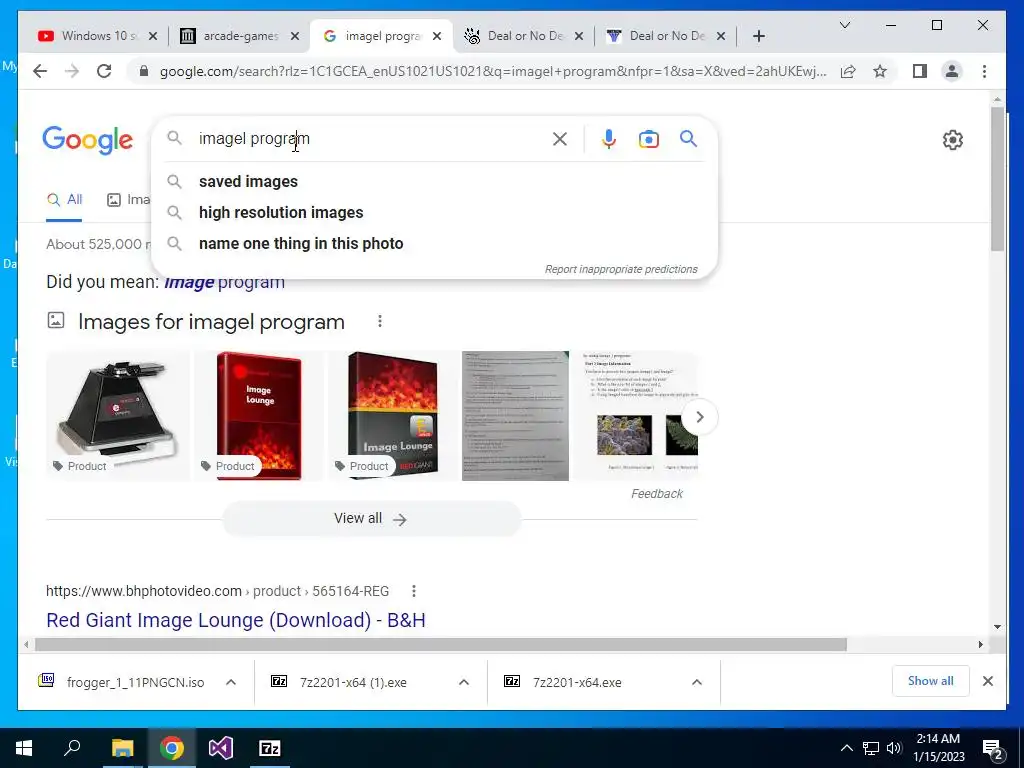Reload the current page
1024x768 pixels.
(104, 71)
